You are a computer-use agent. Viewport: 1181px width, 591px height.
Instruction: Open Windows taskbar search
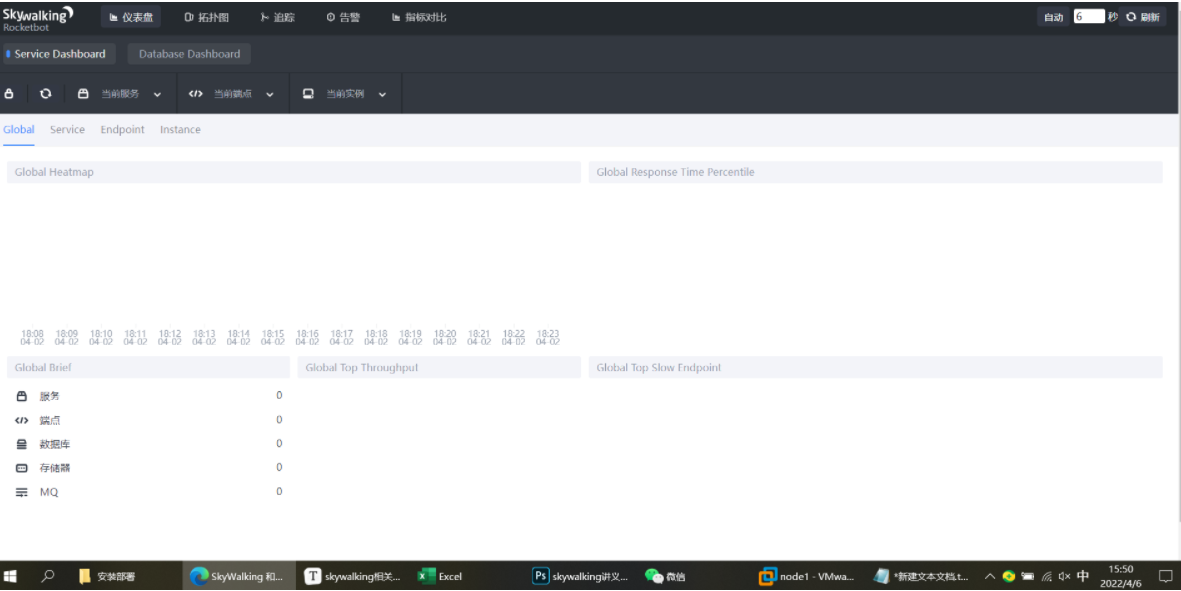(x=47, y=576)
